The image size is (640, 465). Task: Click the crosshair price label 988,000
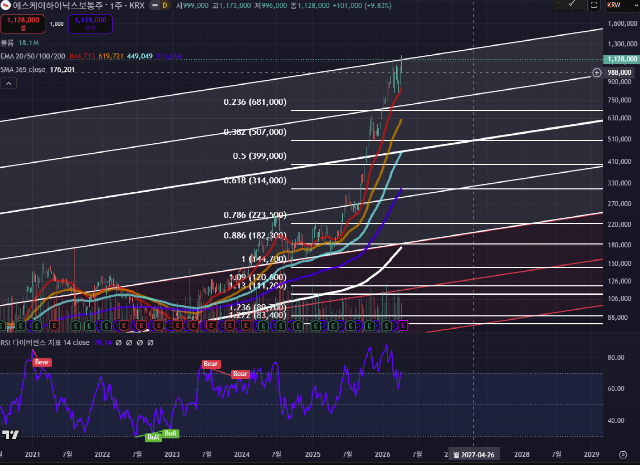tap(619, 72)
